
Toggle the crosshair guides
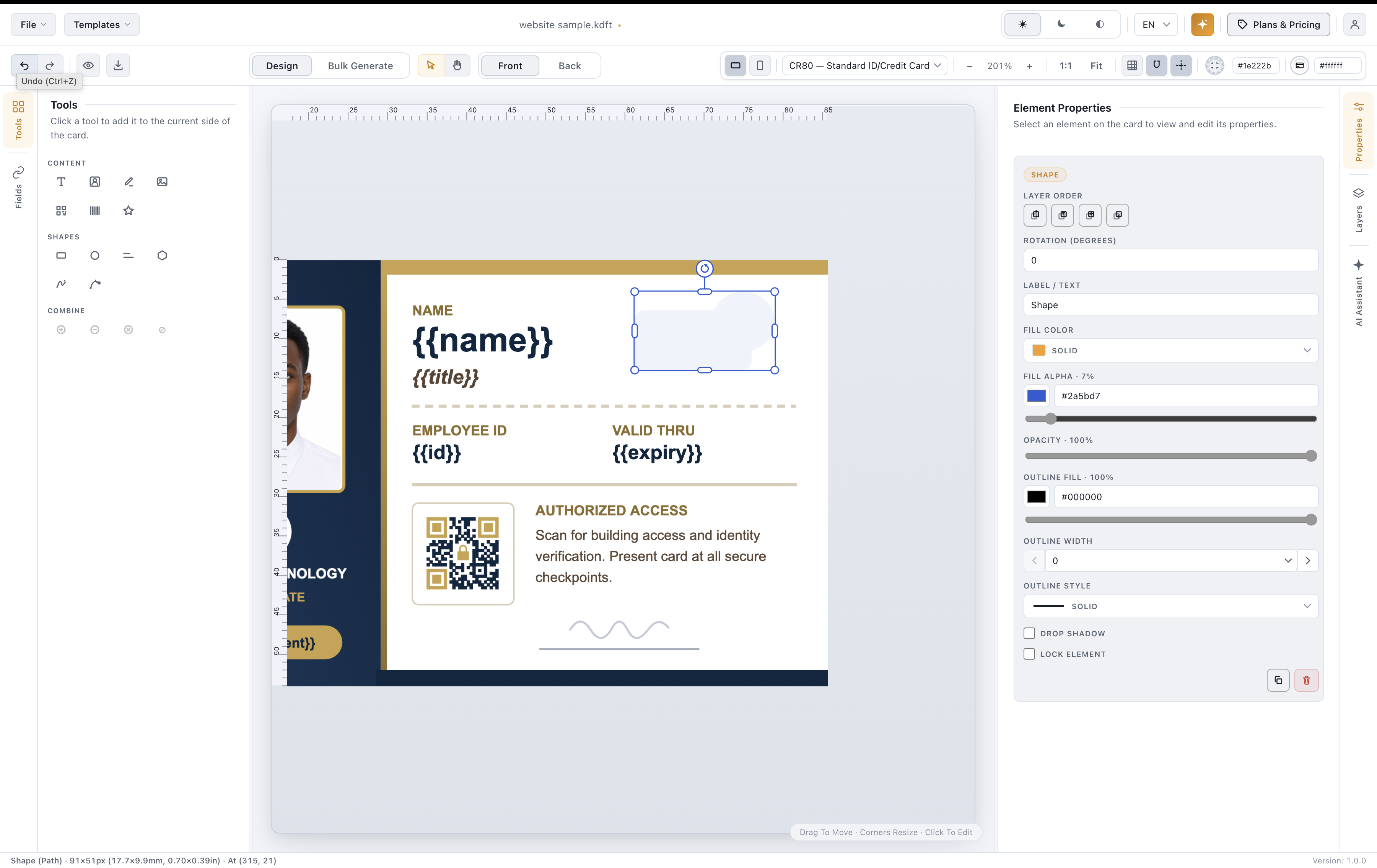pyautogui.click(x=1181, y=65)
